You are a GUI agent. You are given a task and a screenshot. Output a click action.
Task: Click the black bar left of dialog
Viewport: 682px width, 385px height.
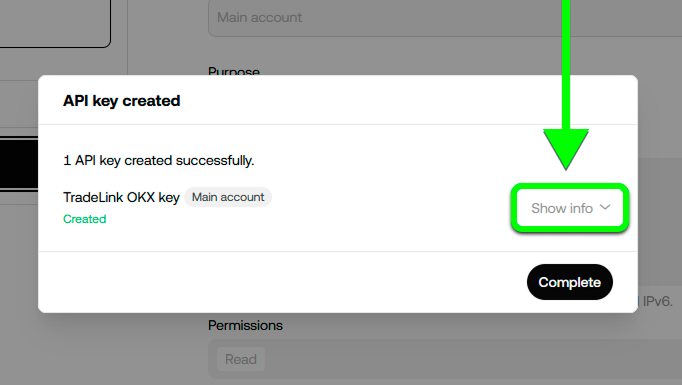pos(19,164)
